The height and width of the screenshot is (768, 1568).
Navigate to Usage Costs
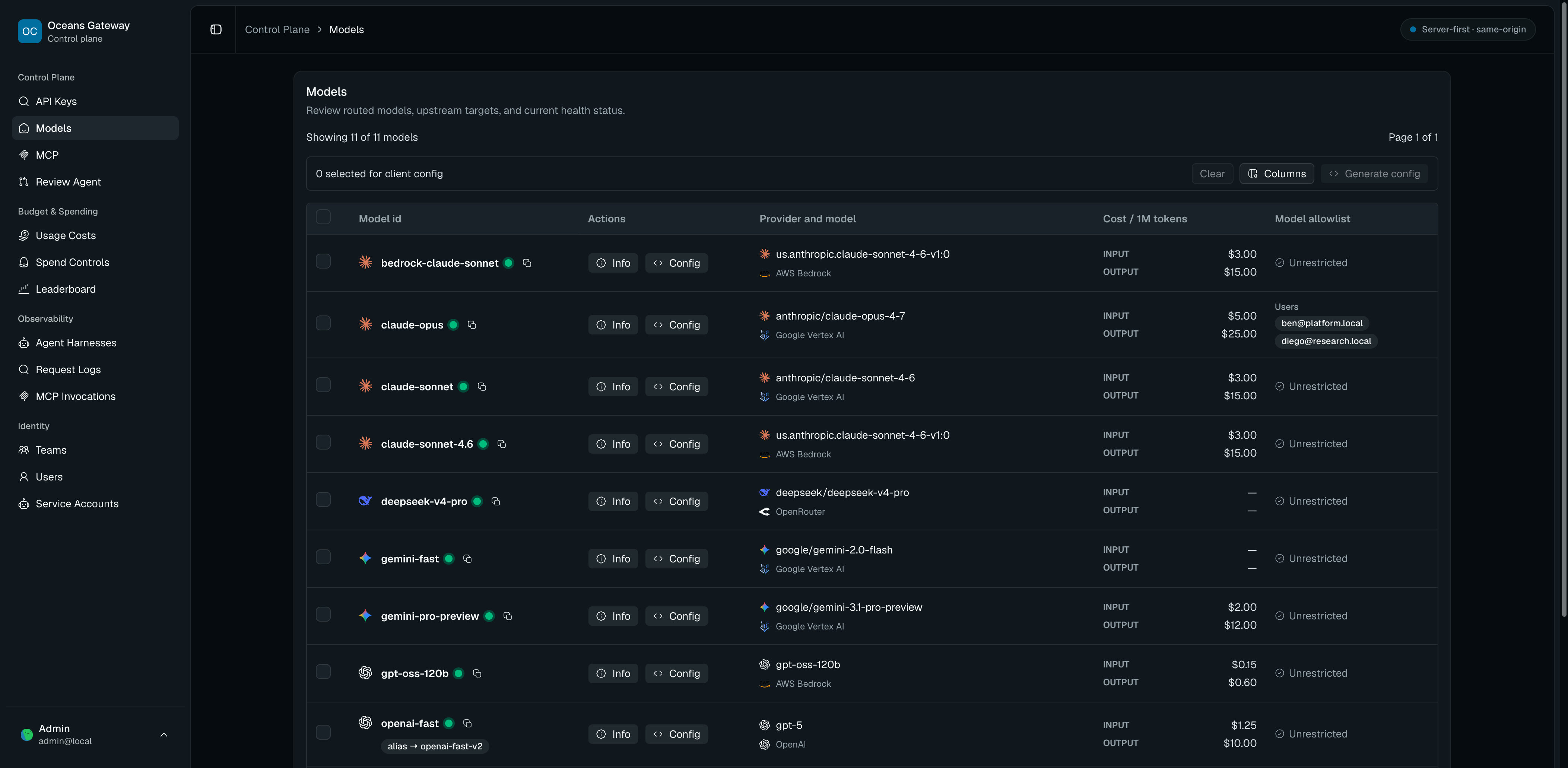(x=95, y=235)
